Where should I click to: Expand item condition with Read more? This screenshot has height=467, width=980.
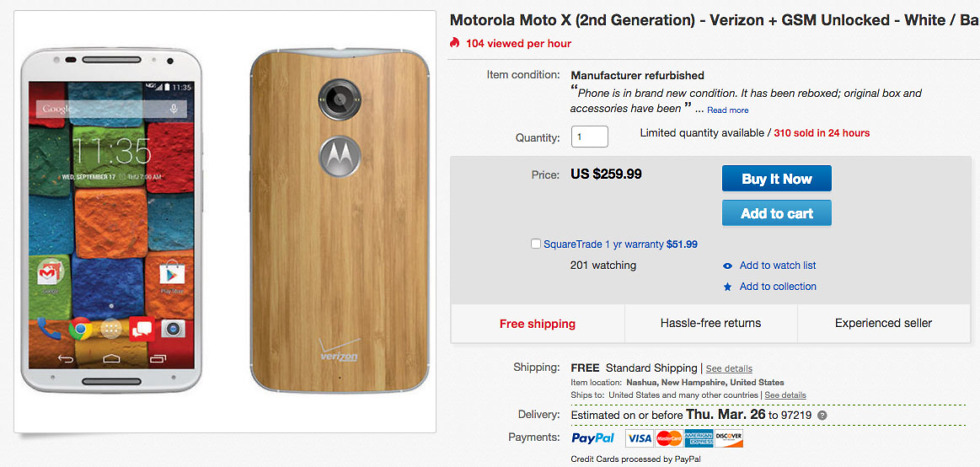tap(727, 110)
